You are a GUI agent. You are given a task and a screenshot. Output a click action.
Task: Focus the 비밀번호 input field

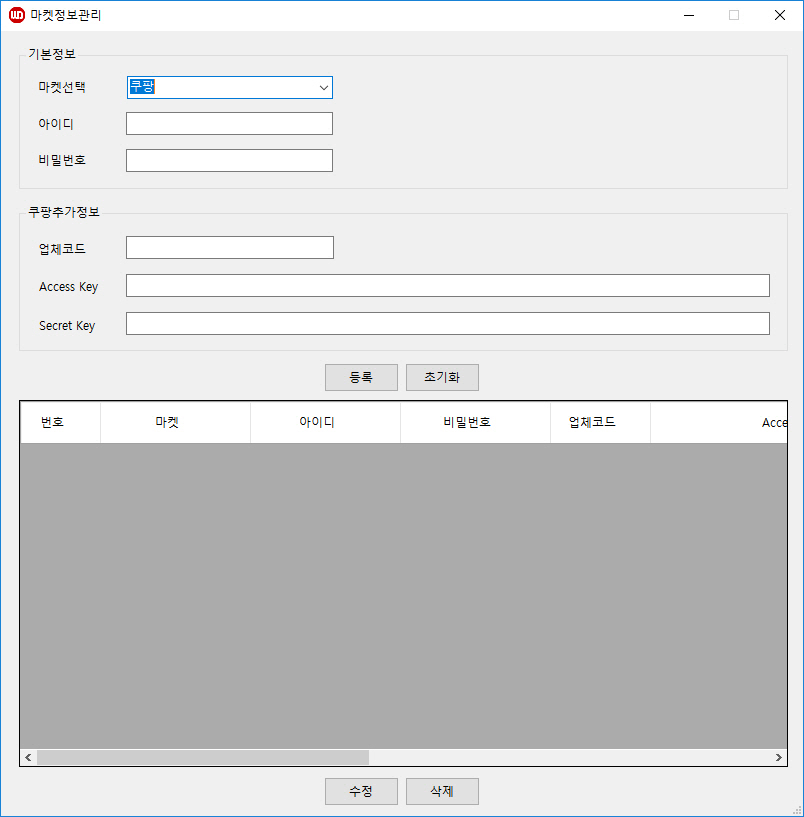[x=229, y=160]
